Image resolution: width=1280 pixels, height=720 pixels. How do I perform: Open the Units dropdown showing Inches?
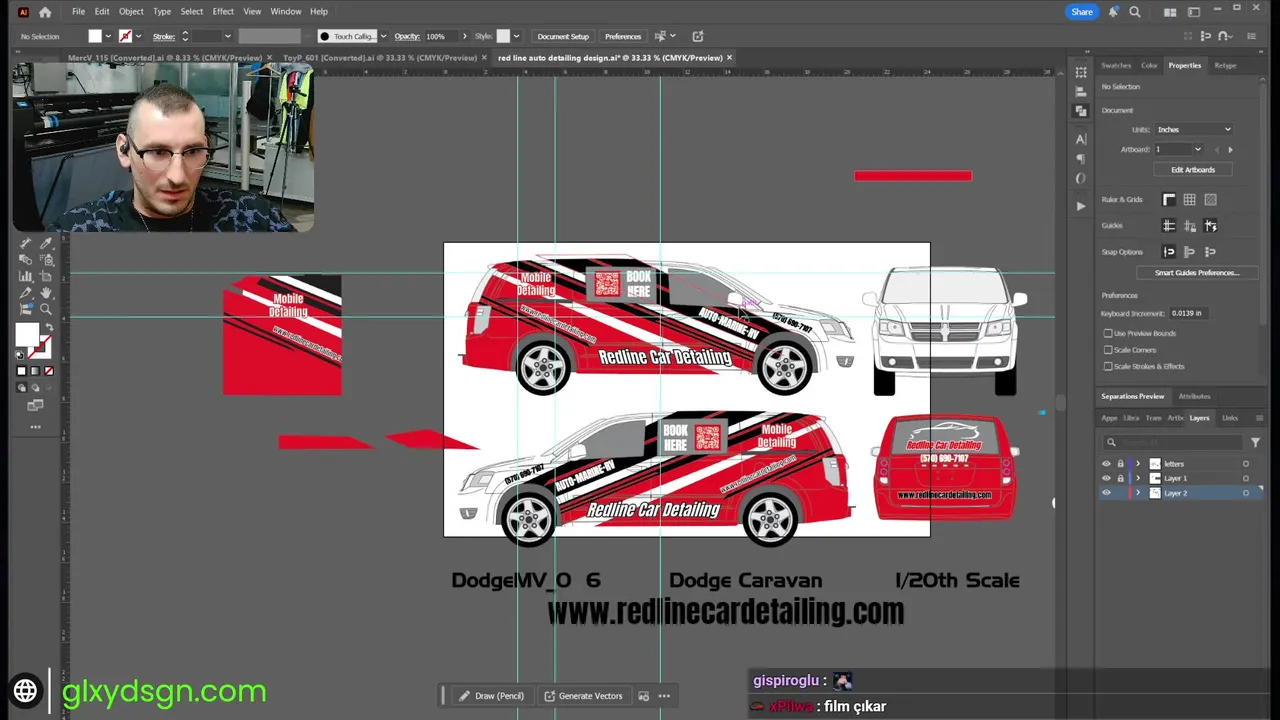pos(1194,130)
